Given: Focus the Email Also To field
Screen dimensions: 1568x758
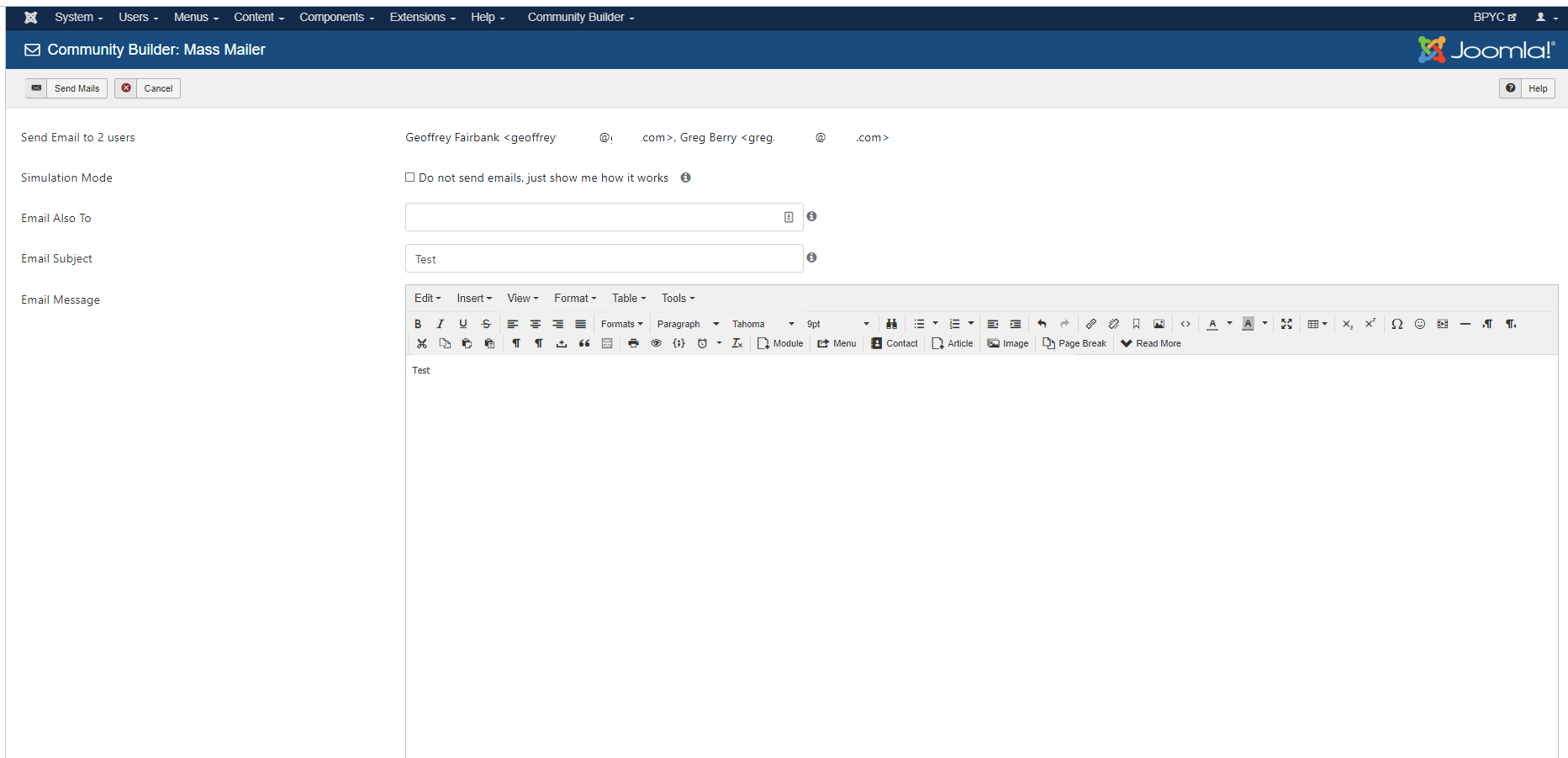Looking at the screenshot, I should tap(604, 217).
